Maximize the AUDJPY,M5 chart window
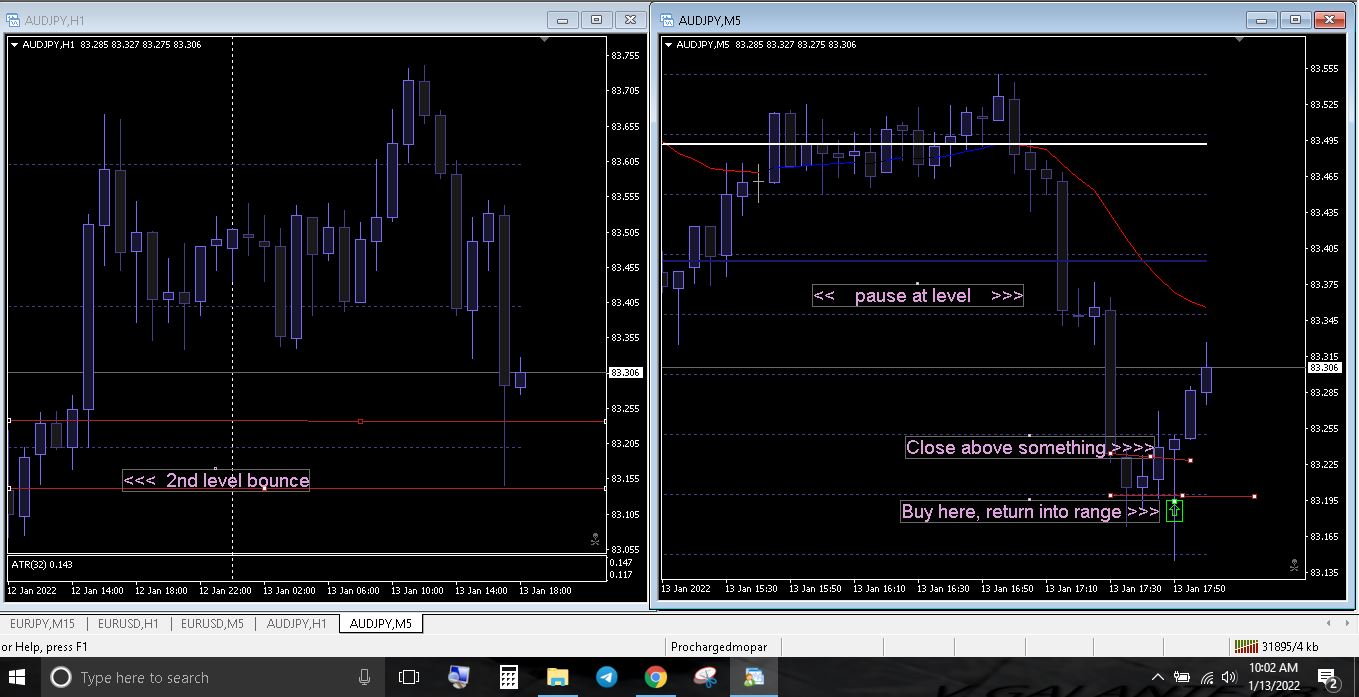 tap(1296, 20)
